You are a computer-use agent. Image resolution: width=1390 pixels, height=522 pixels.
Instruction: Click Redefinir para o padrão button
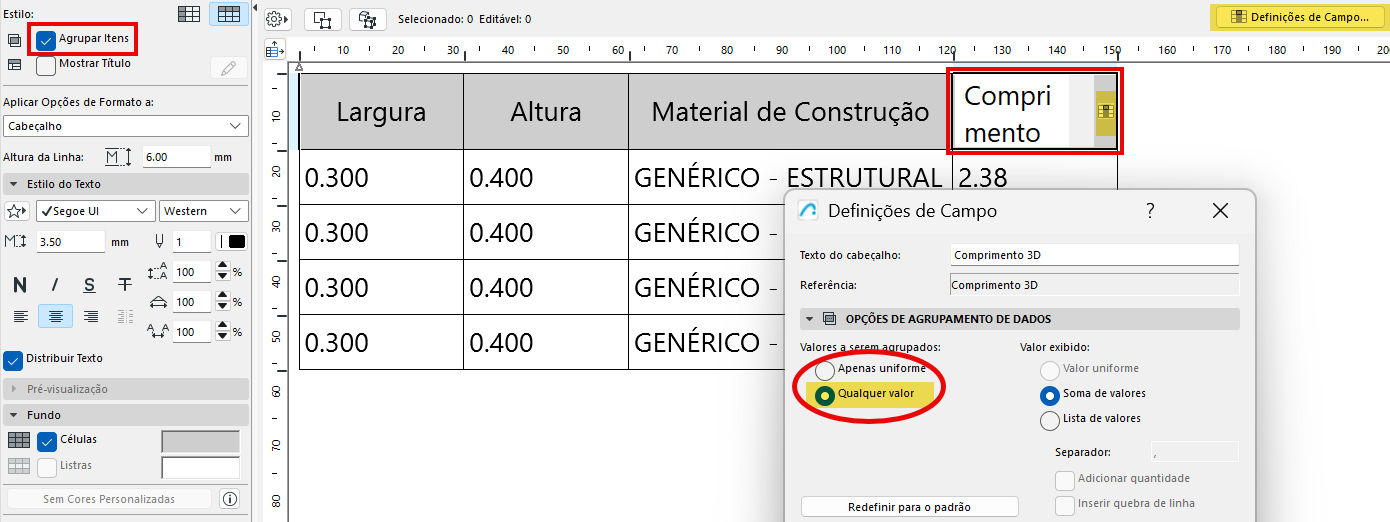coord(909,507)
